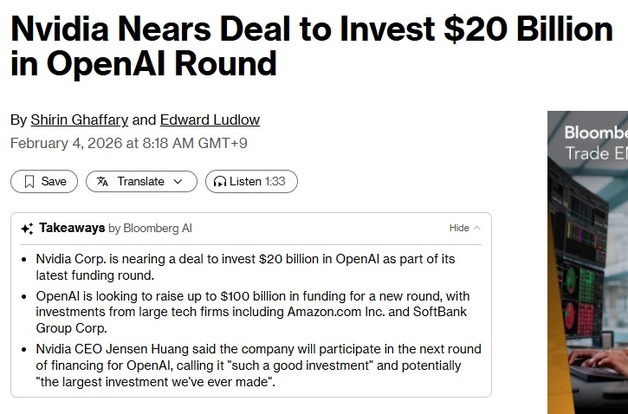Expand the Translate dropdown chevron
Screen dimensions: 628x414
point(178,181)
